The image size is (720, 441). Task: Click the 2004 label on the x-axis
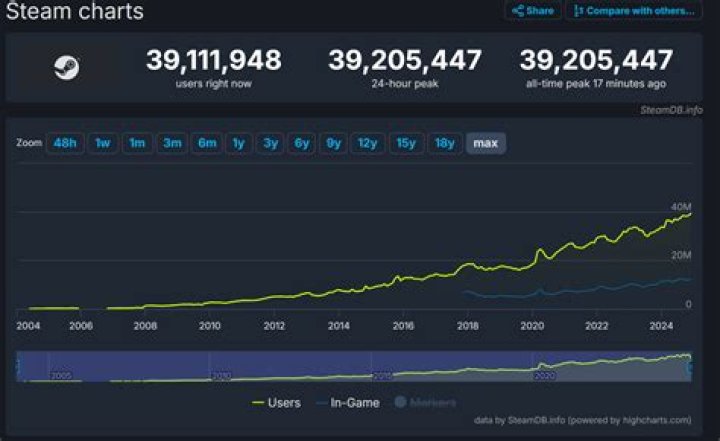click(x=28, y=326)
